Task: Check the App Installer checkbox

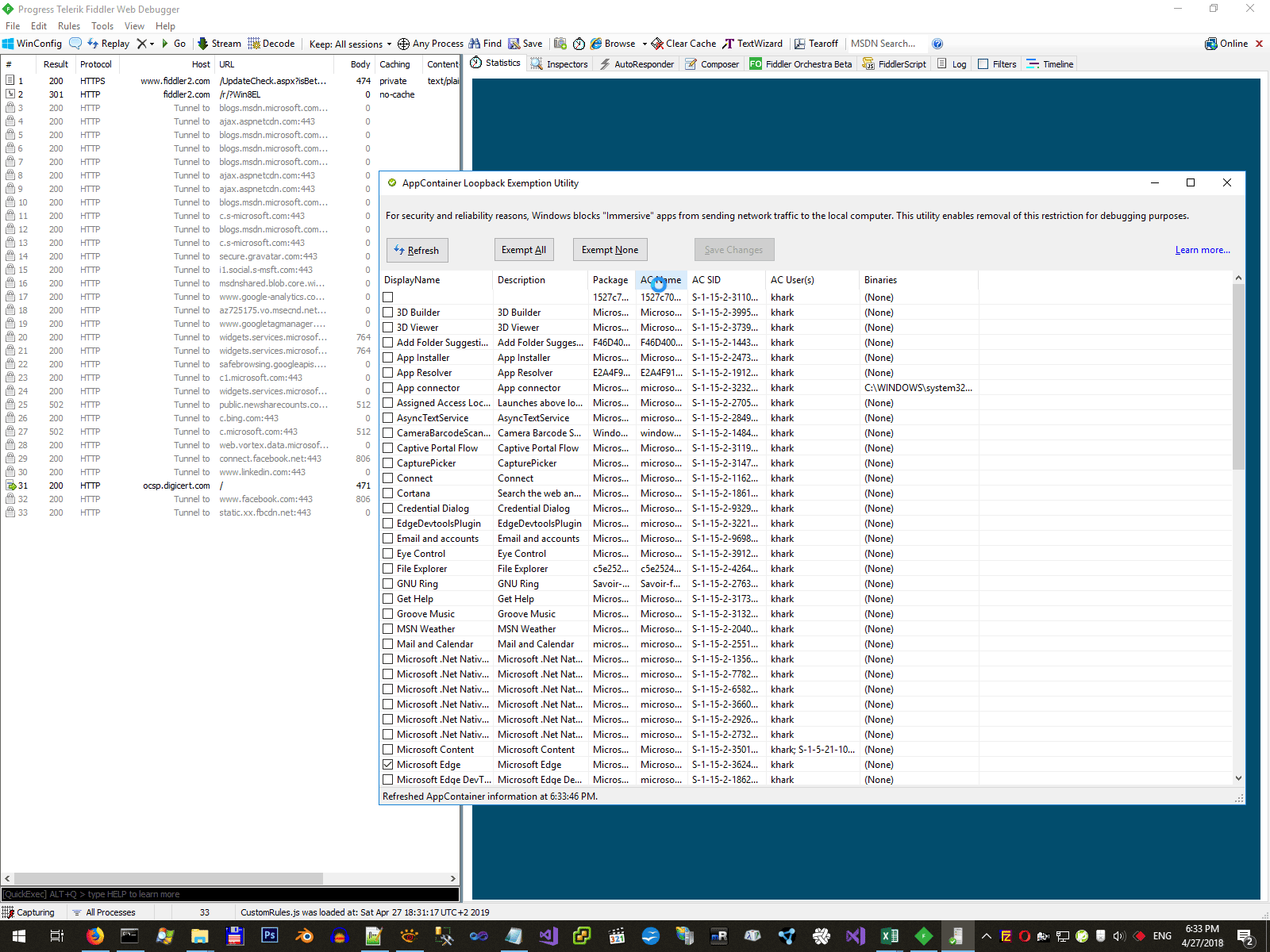Action: coord(388,358)
